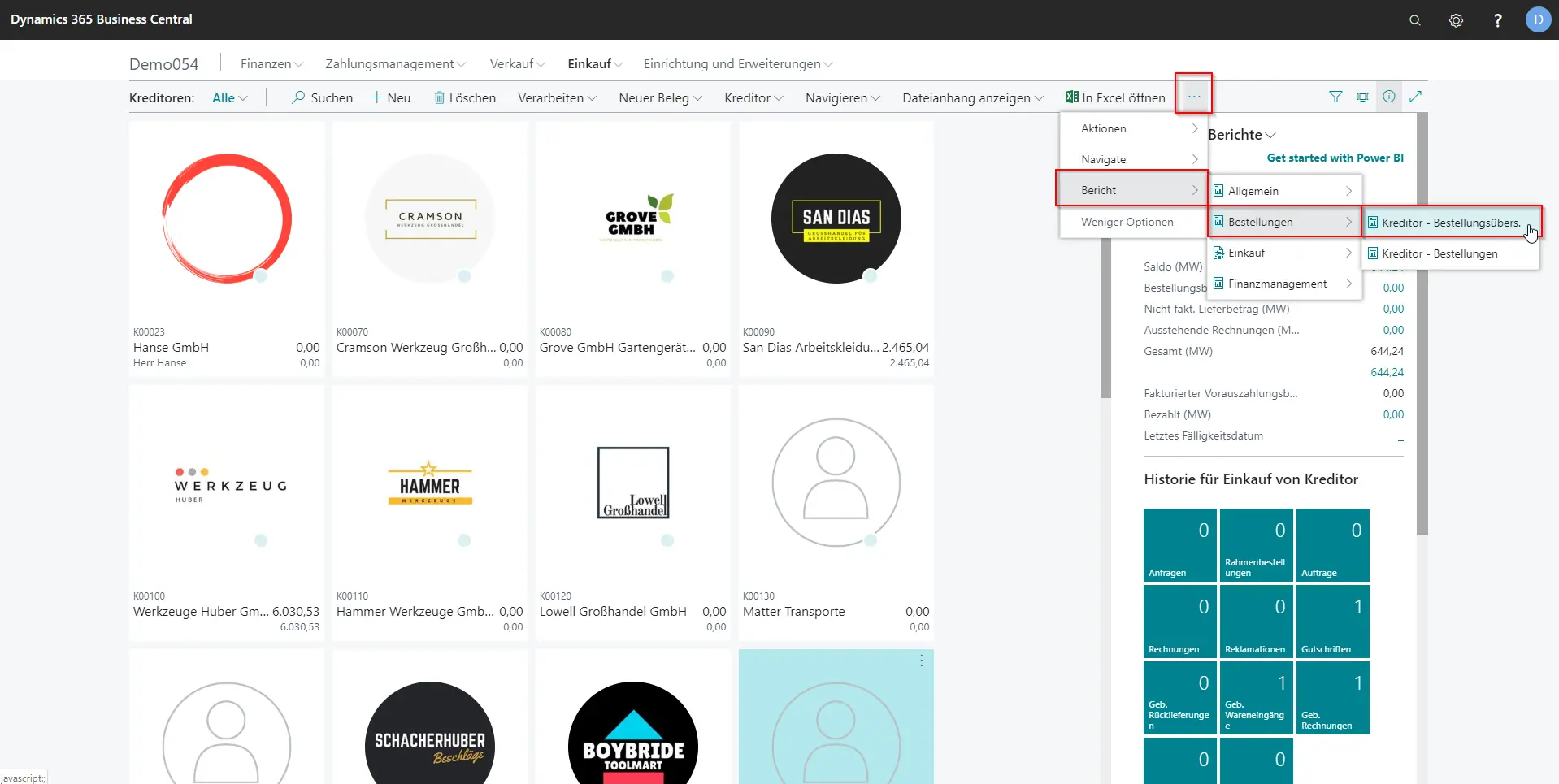Screen dimensions: 1559x784
Task: Open the Rahmenbestellungen cue tile
Action: pyautogui.click(x=1256, y=545)
